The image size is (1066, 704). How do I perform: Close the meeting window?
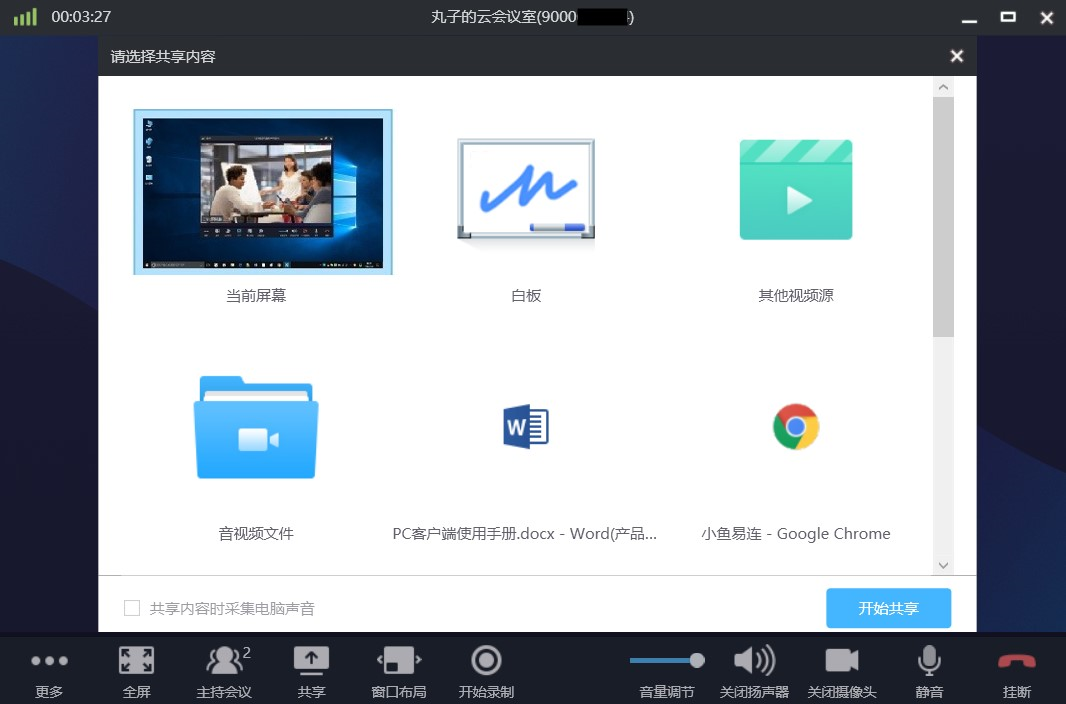(1047, 18)
